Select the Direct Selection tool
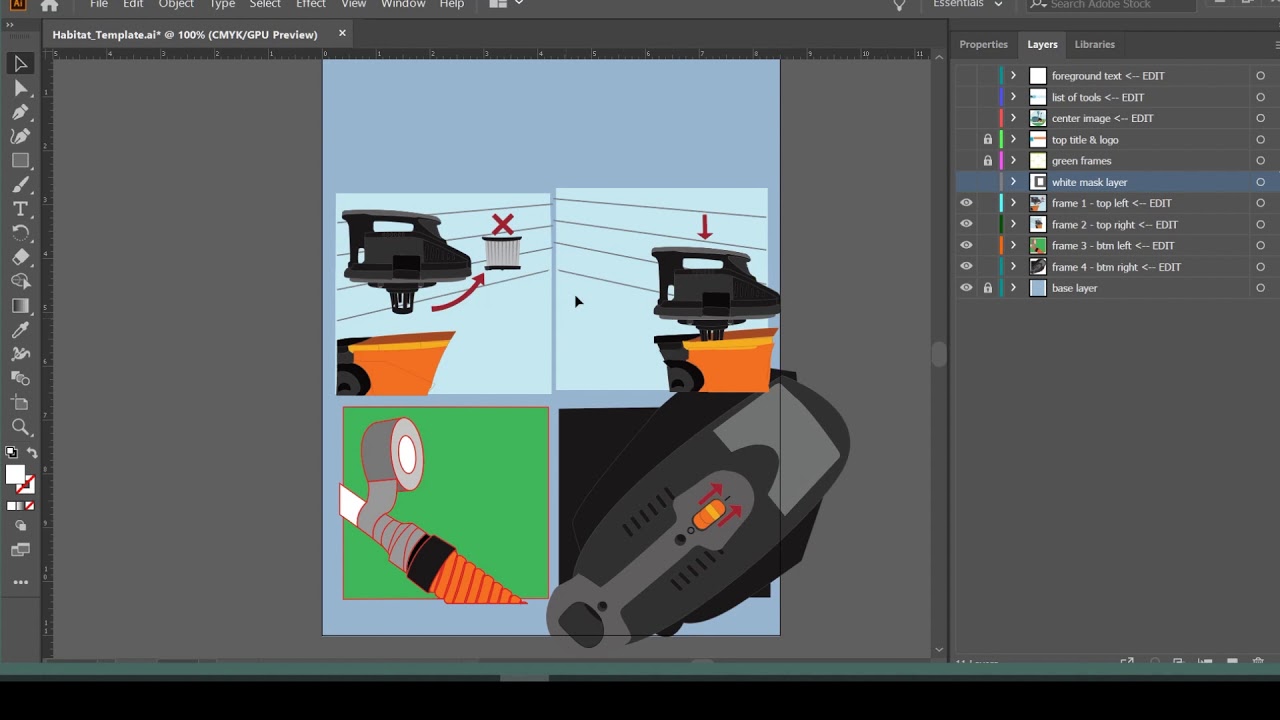 20,88
